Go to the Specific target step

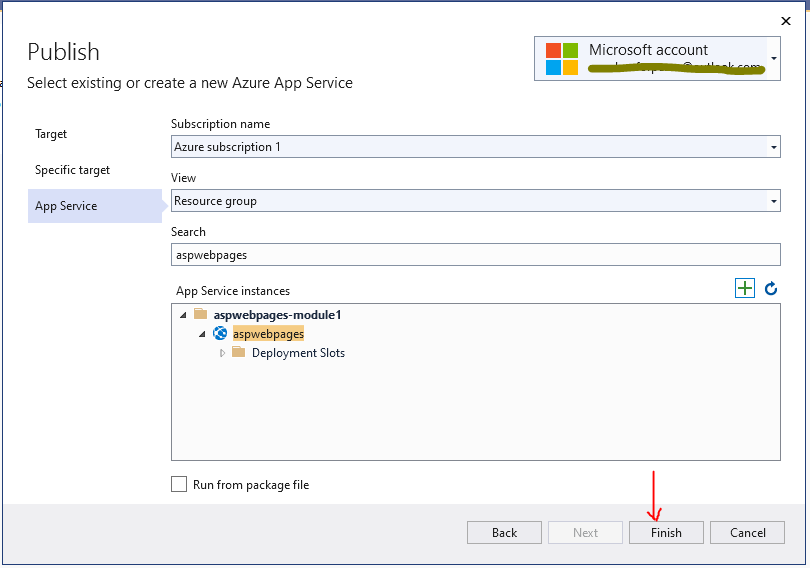pos(72,170)
